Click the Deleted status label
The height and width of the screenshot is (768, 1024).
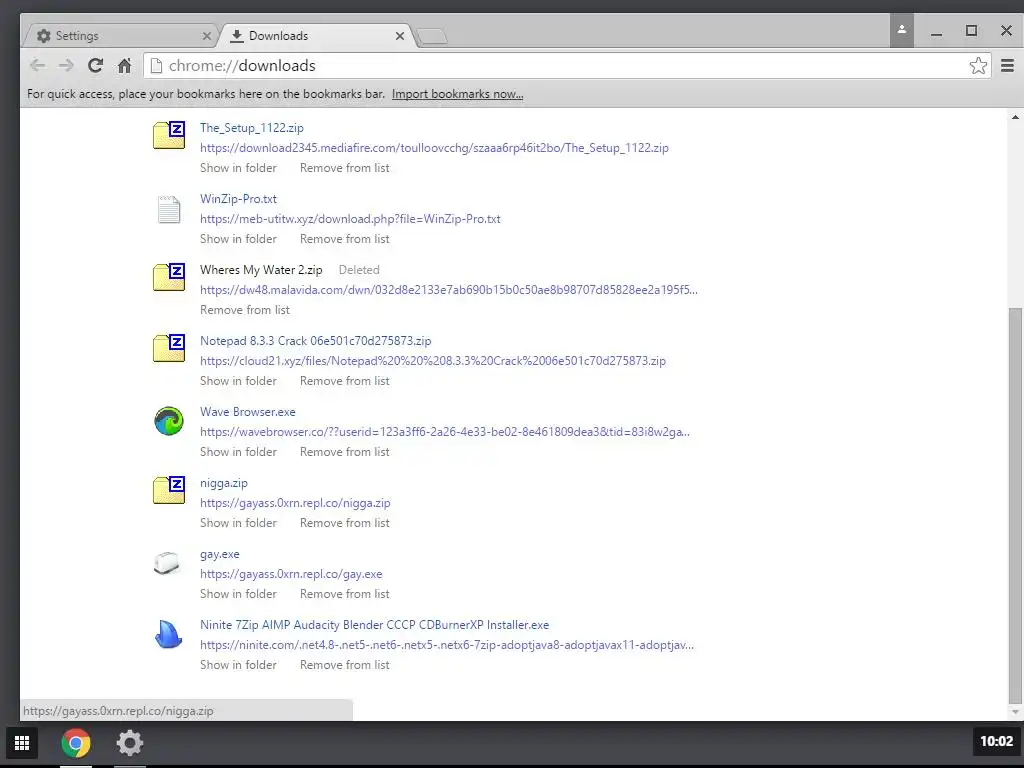(359, 270)
